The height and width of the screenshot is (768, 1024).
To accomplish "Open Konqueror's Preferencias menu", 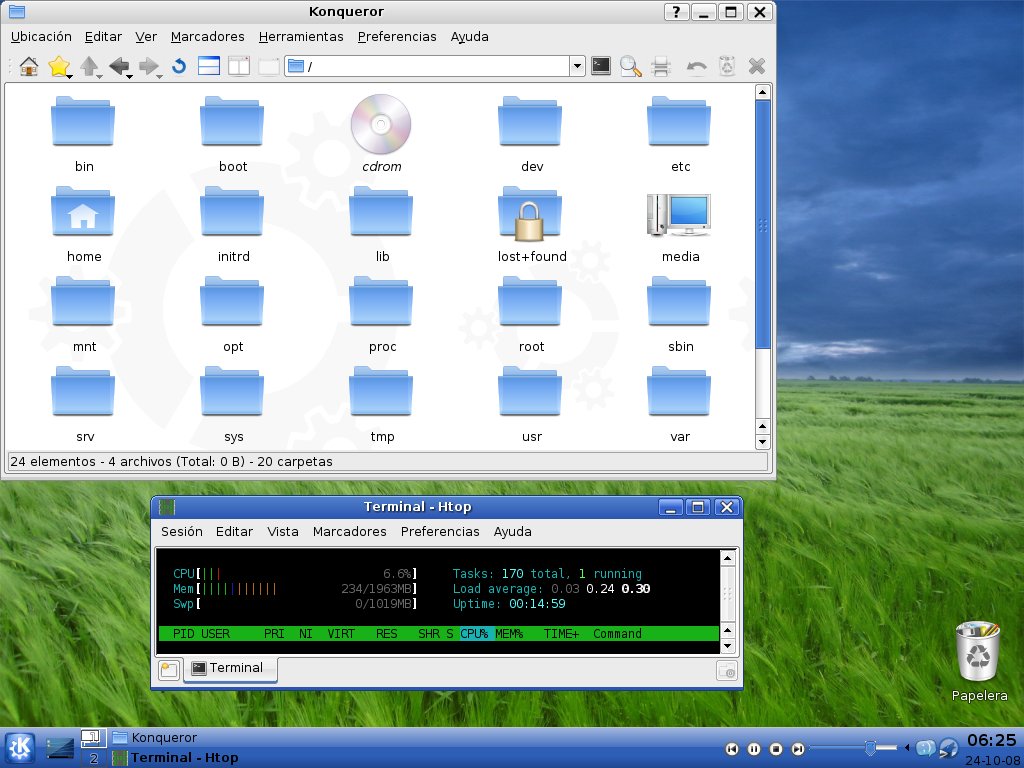I will 397,37.
